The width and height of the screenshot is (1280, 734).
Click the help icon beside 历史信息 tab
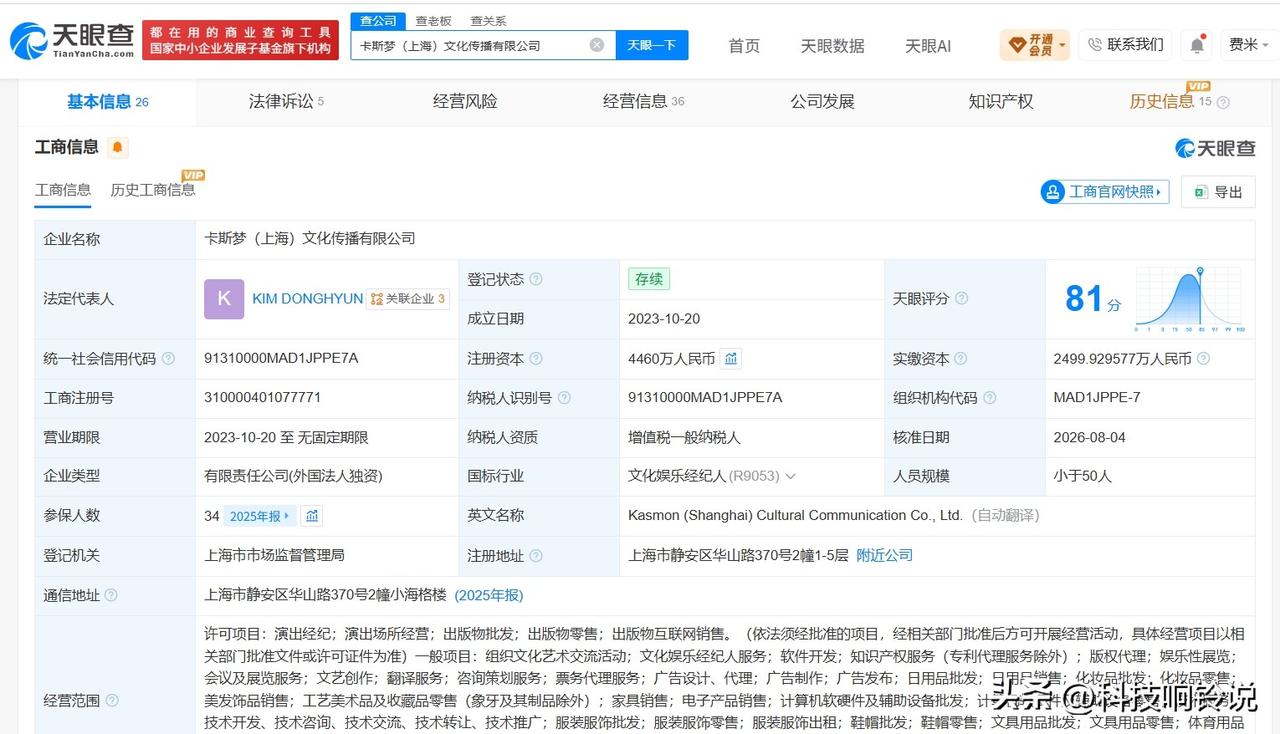(1223, 102)
